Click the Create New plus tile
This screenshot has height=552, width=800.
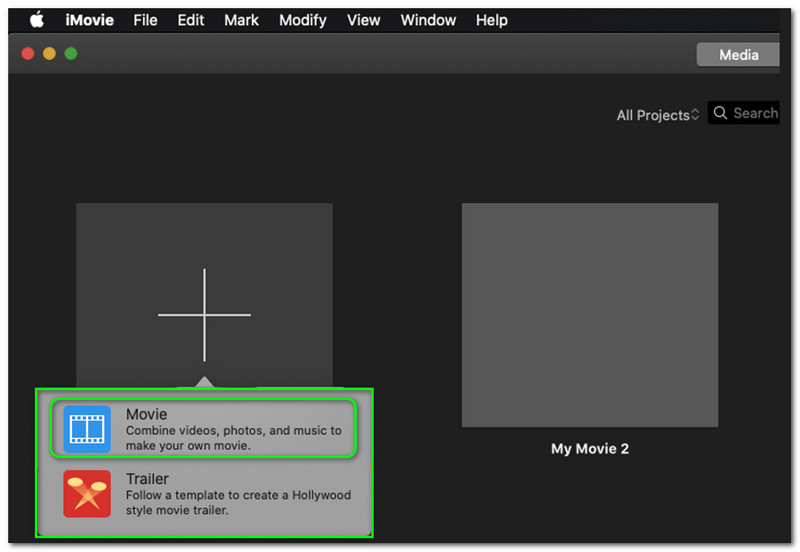pyautogui.click(x=204, y=295)
